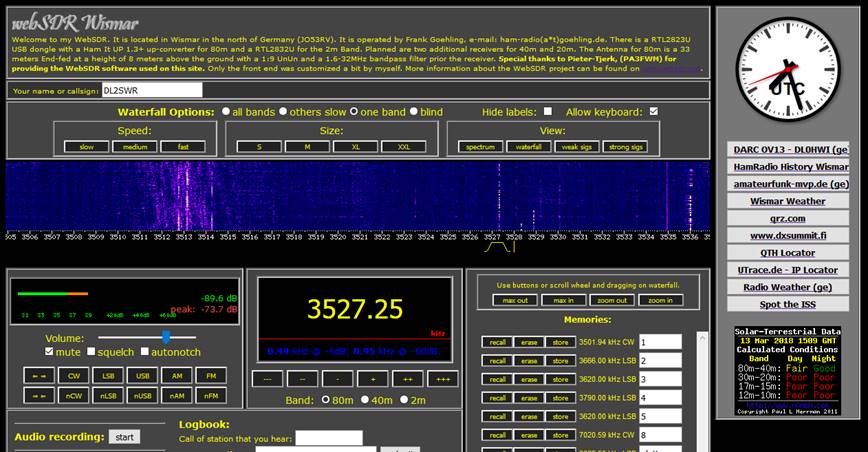Click the passband filter marker on frequency scale

pos(499,246)
